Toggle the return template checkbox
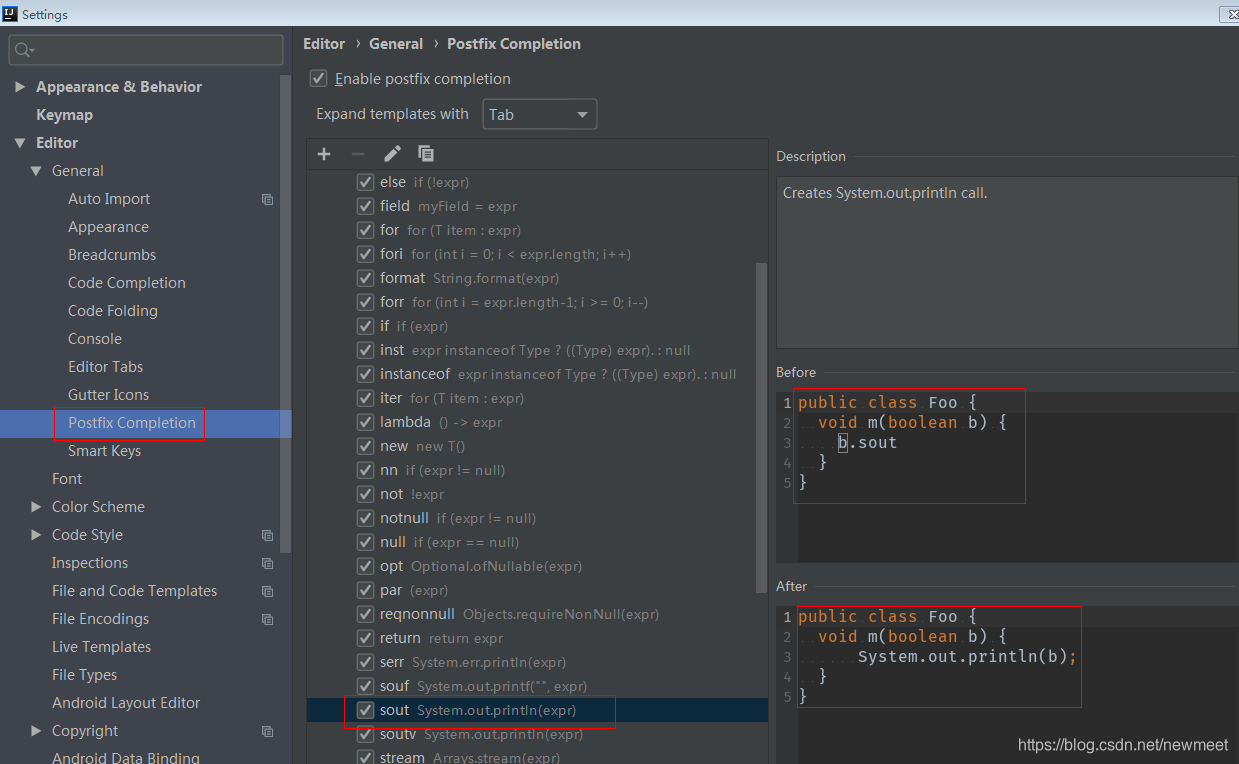The width and height of the screenshot is (1239, 764). pos(365,638)
